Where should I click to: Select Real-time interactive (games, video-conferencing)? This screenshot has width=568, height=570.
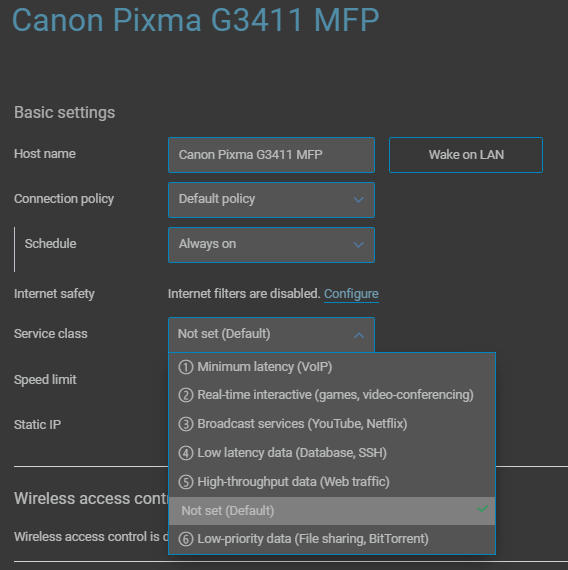click(x=332, y=395)
